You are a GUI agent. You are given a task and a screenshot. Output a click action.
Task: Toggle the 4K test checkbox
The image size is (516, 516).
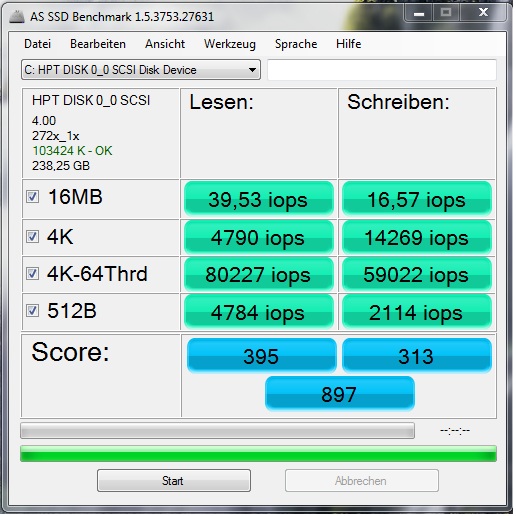[32, 237]
